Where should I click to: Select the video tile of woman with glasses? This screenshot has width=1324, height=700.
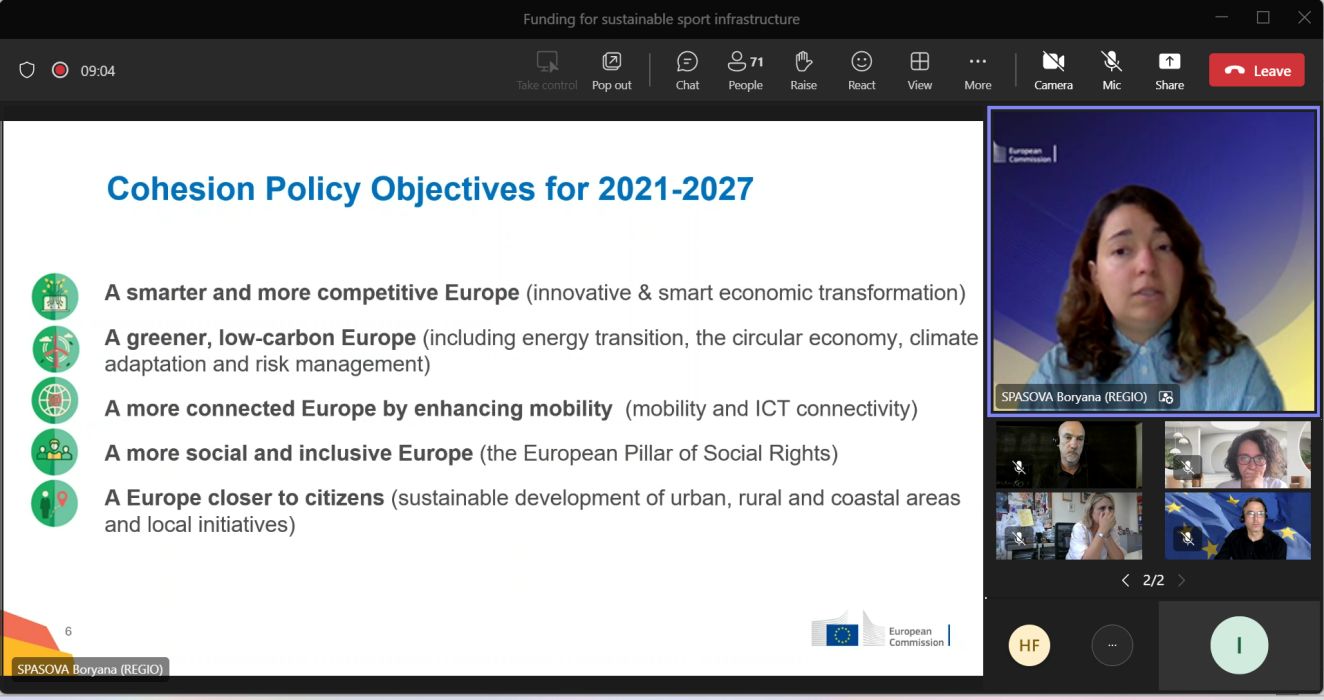[1237, 454]
